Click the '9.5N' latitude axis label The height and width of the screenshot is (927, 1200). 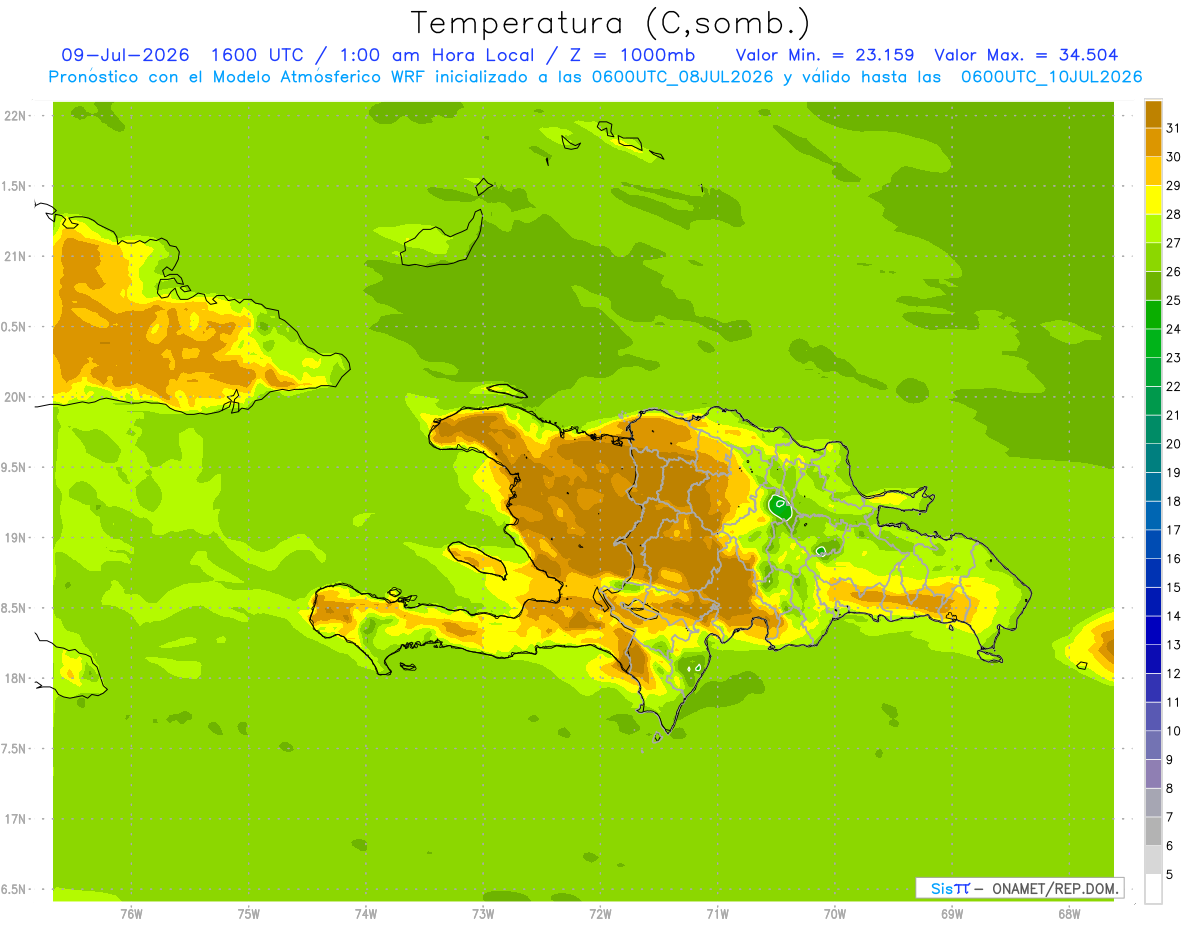(x=13, y=467)
